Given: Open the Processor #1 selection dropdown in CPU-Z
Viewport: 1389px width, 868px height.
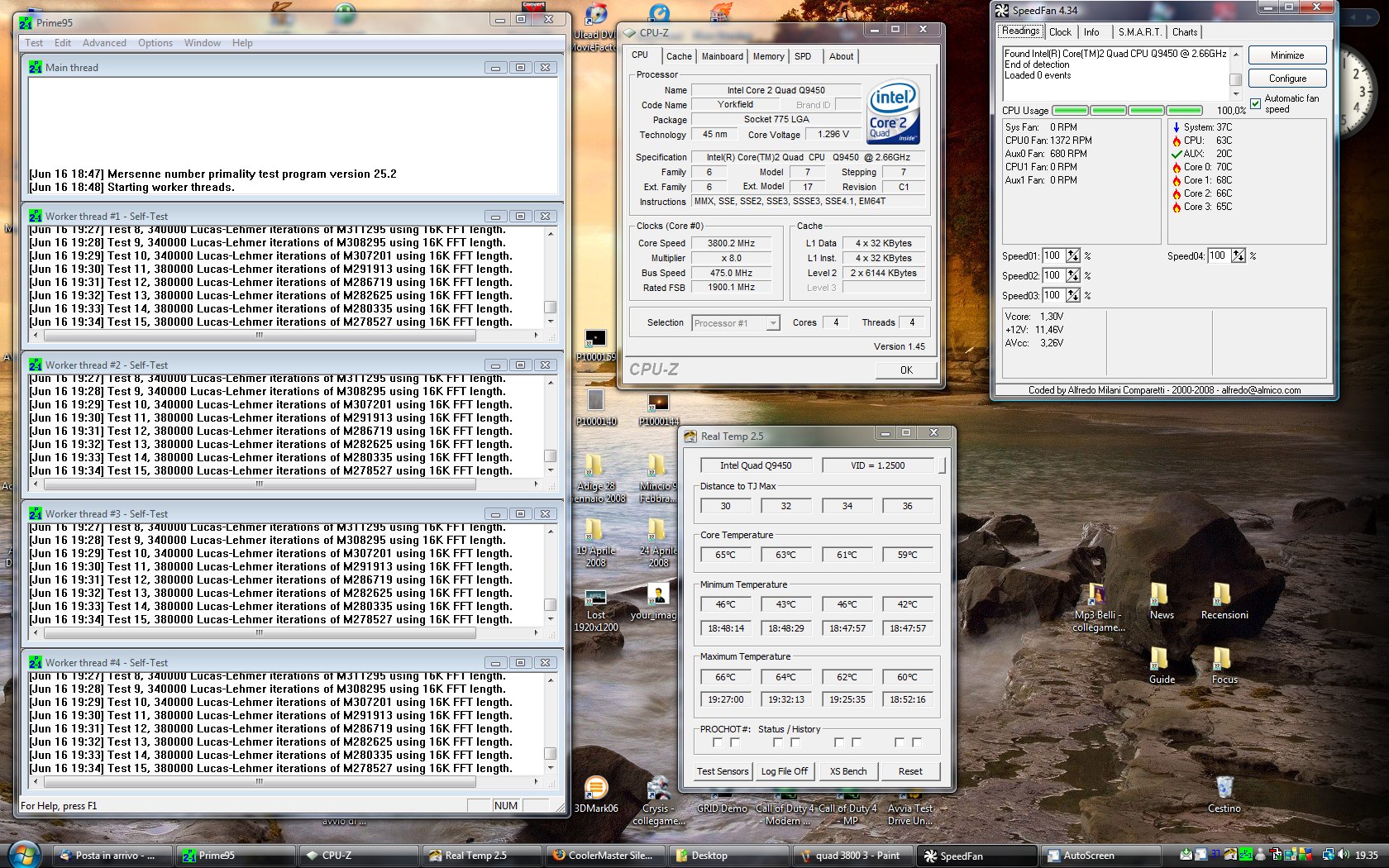Looking at the screenshot, I should pyautogui.click(x=773, y=323).
